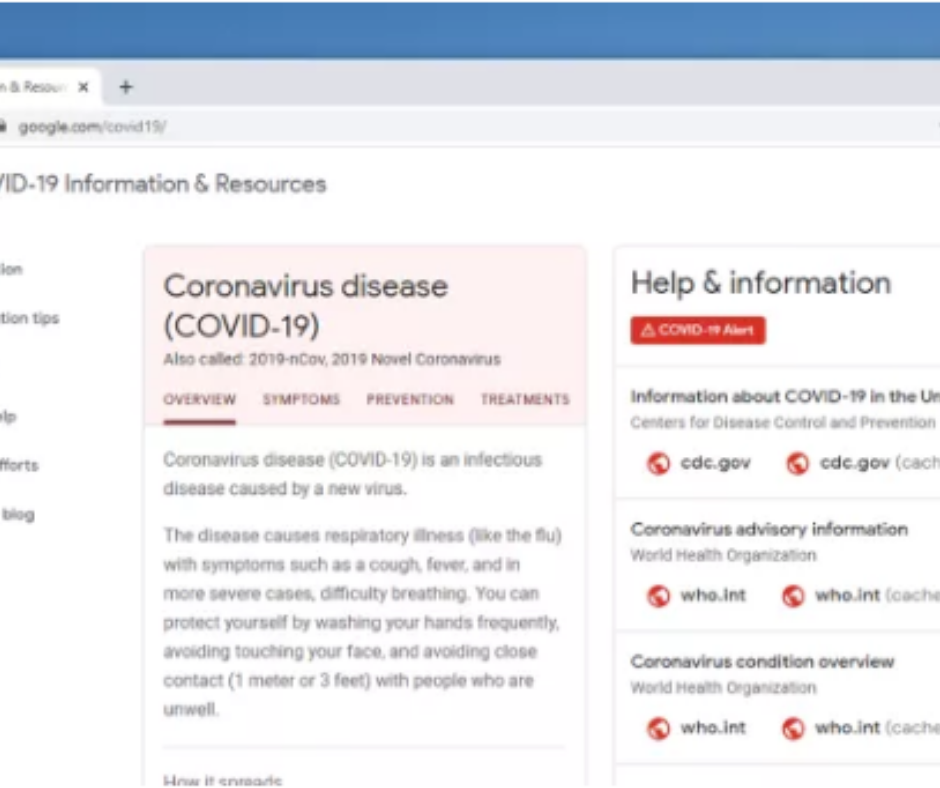Click World Health Organization under condition overview
Image resolution: width=940 pixels, height=788 pixels.
click(723, 688)
